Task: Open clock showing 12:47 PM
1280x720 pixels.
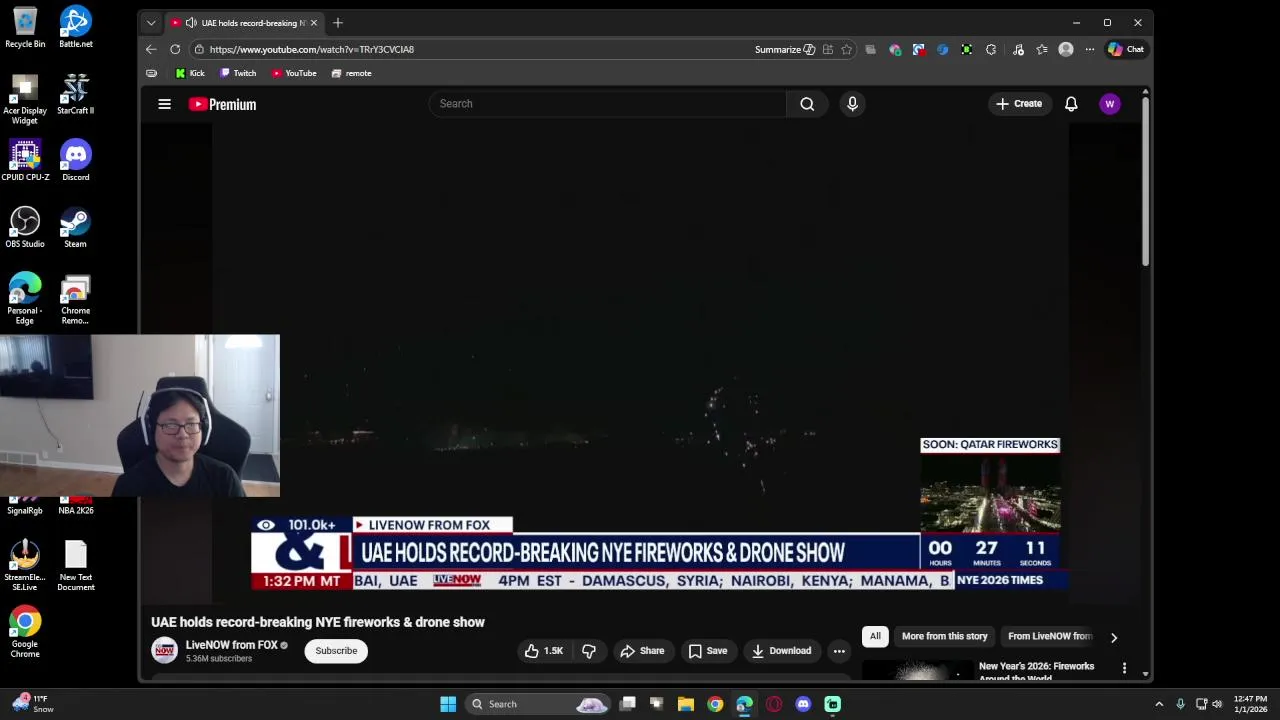Action: pyautogui.click(x=1250, y=704)
